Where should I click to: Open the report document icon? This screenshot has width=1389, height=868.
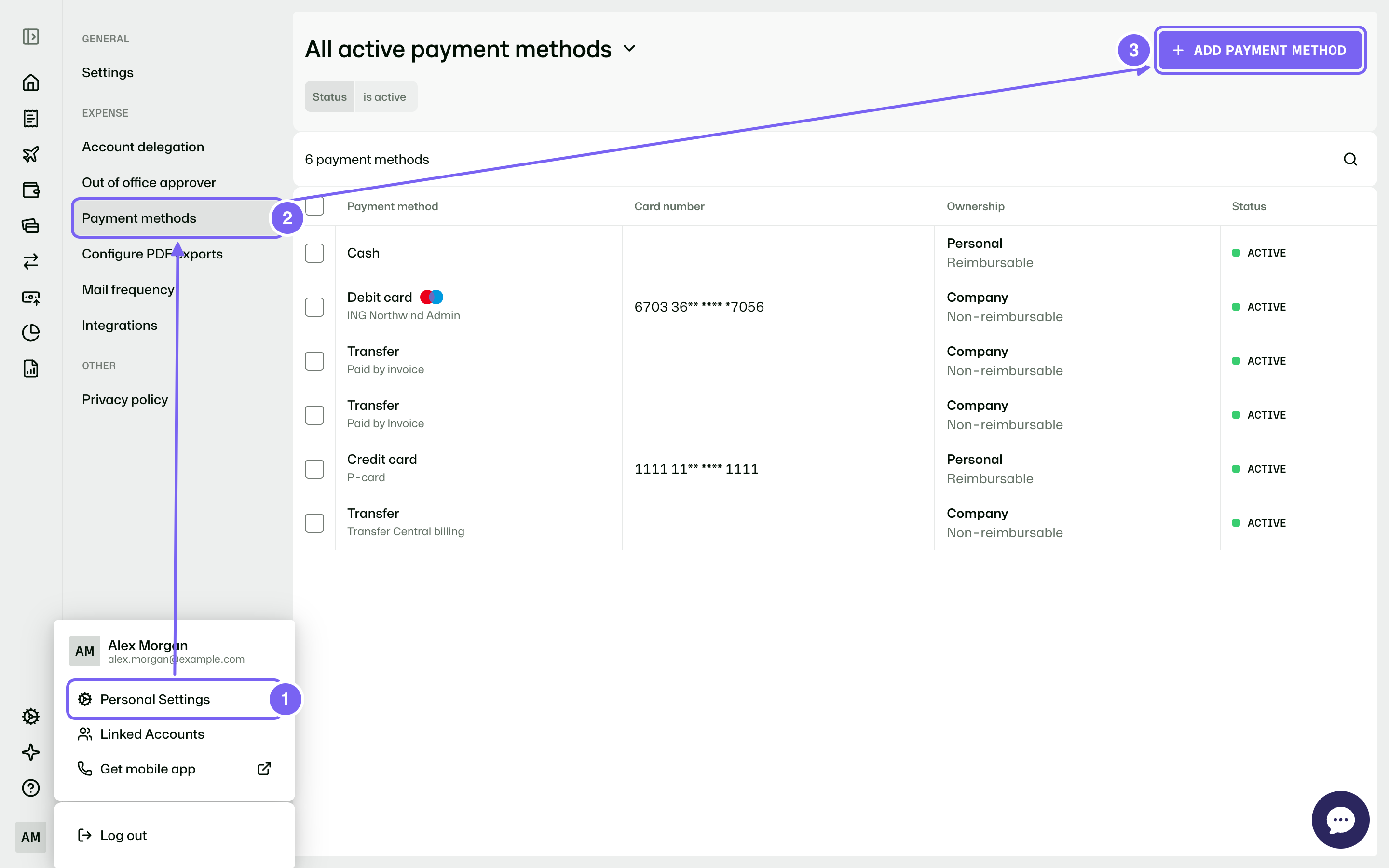tap(30, 368)
